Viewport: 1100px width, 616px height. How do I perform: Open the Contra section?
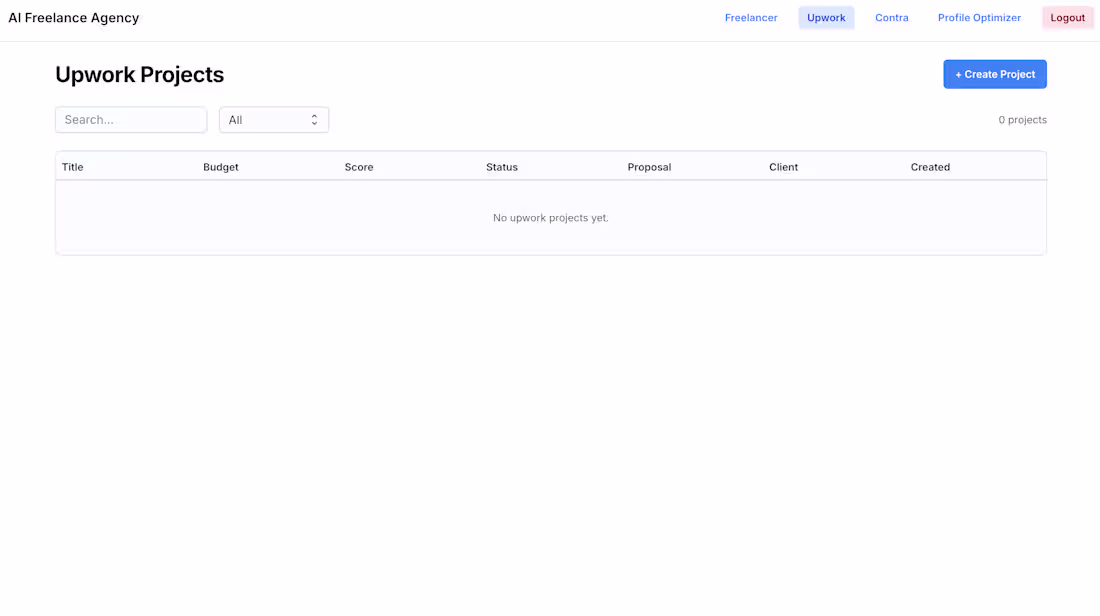(x=891, y=17)
